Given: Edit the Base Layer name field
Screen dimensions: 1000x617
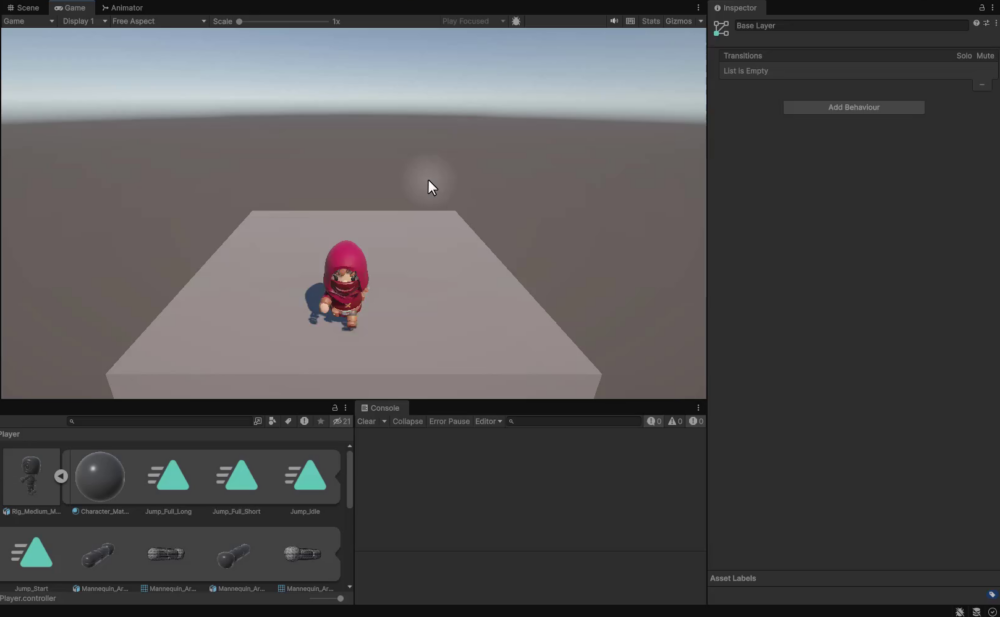Looking at the screenshot, I should 851,26.
